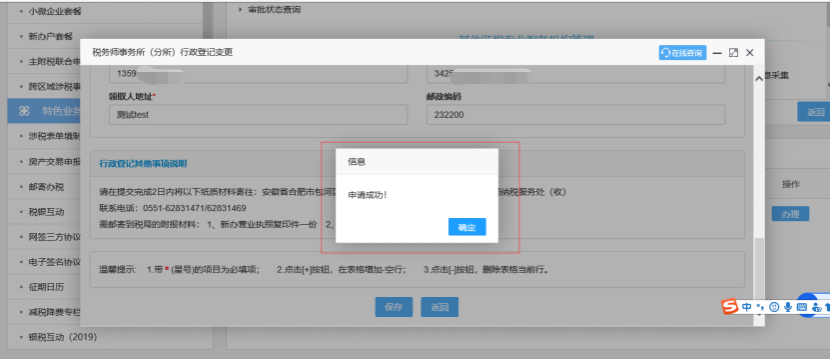Click the 邮政编码 field showing 232200
This screenshot has width=831, height=360.
pos(576,115)
